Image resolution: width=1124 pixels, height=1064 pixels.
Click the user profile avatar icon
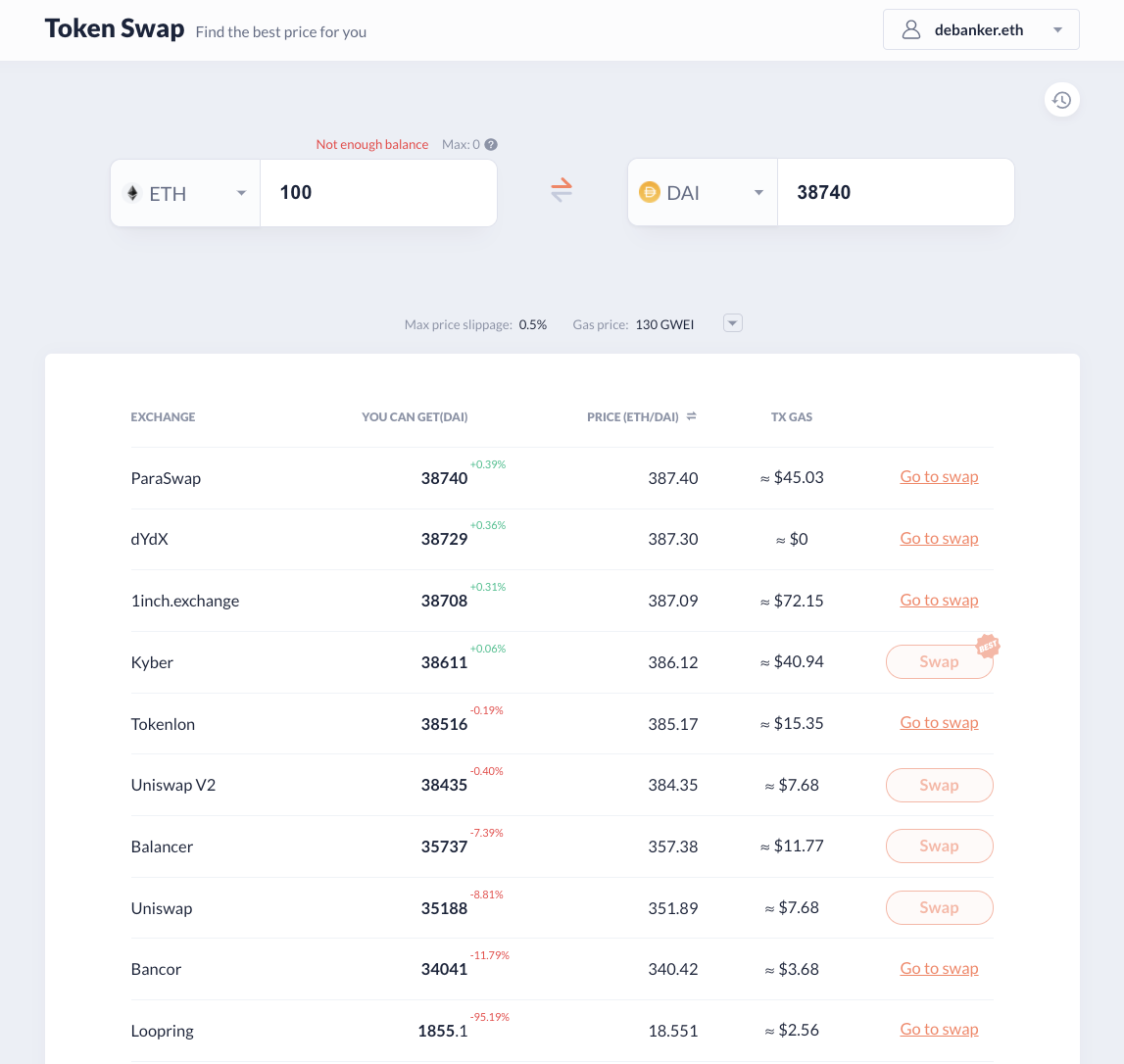(911, 30)
